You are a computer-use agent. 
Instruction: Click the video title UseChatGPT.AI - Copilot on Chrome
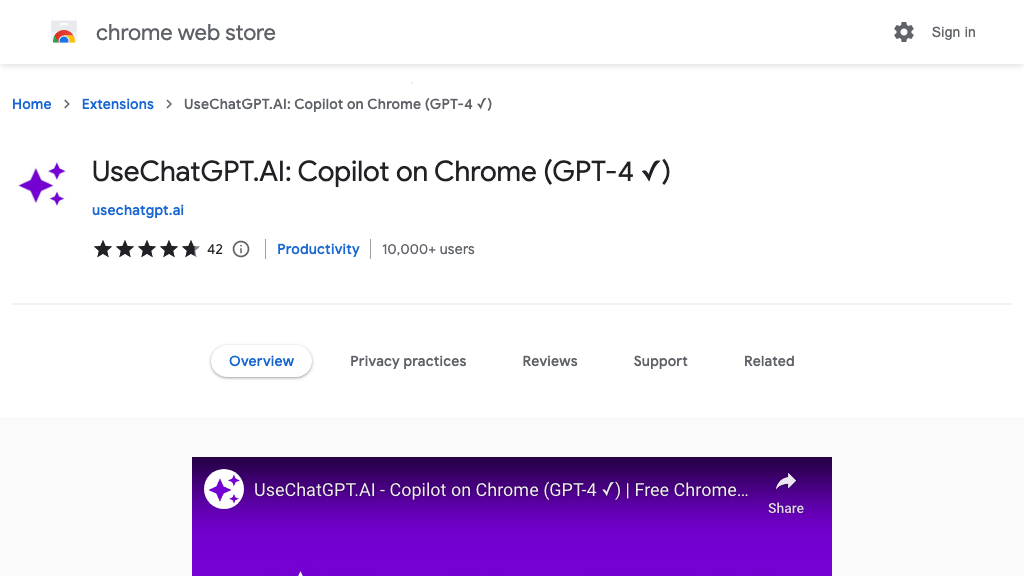[x=501, y=490]
